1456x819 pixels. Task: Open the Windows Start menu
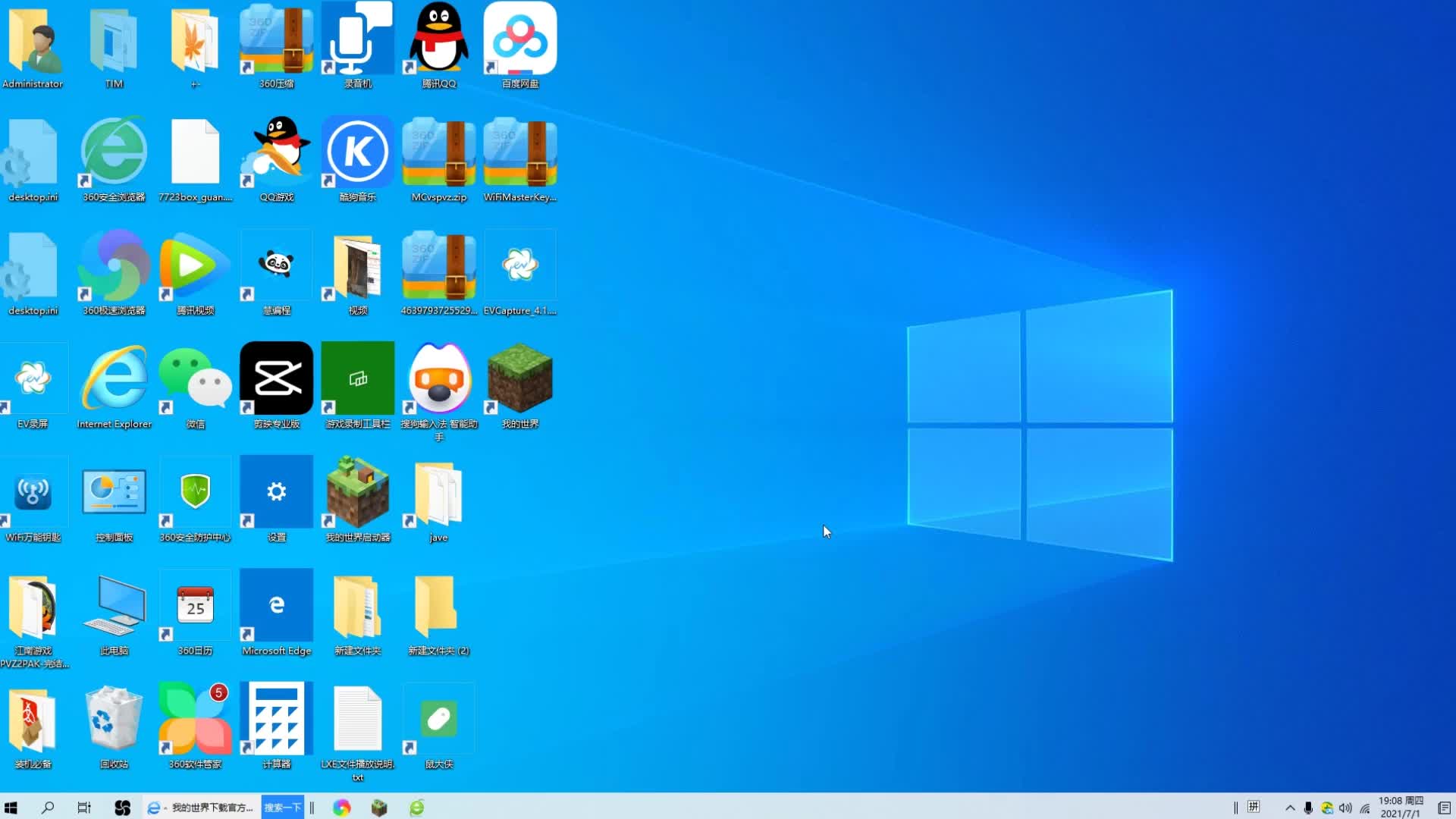11,808
